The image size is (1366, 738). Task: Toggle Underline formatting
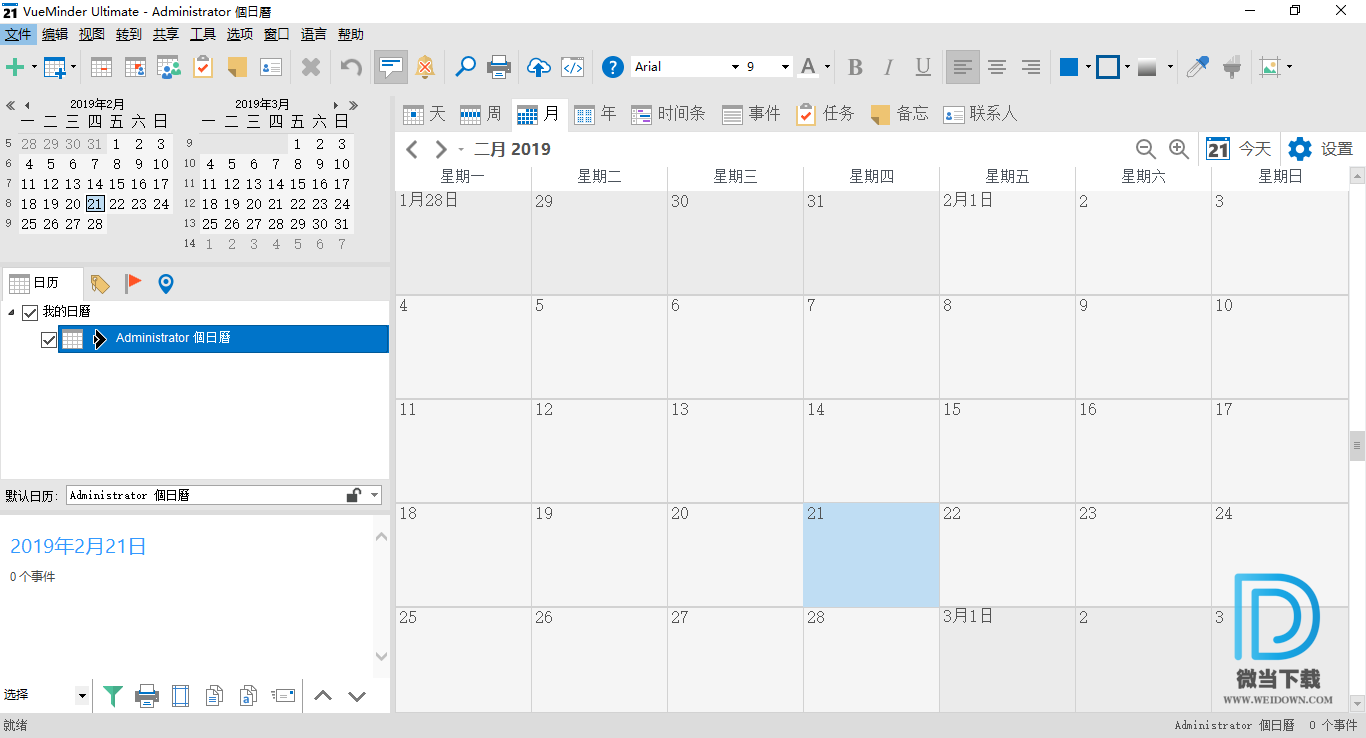click(x=923, y=67)
